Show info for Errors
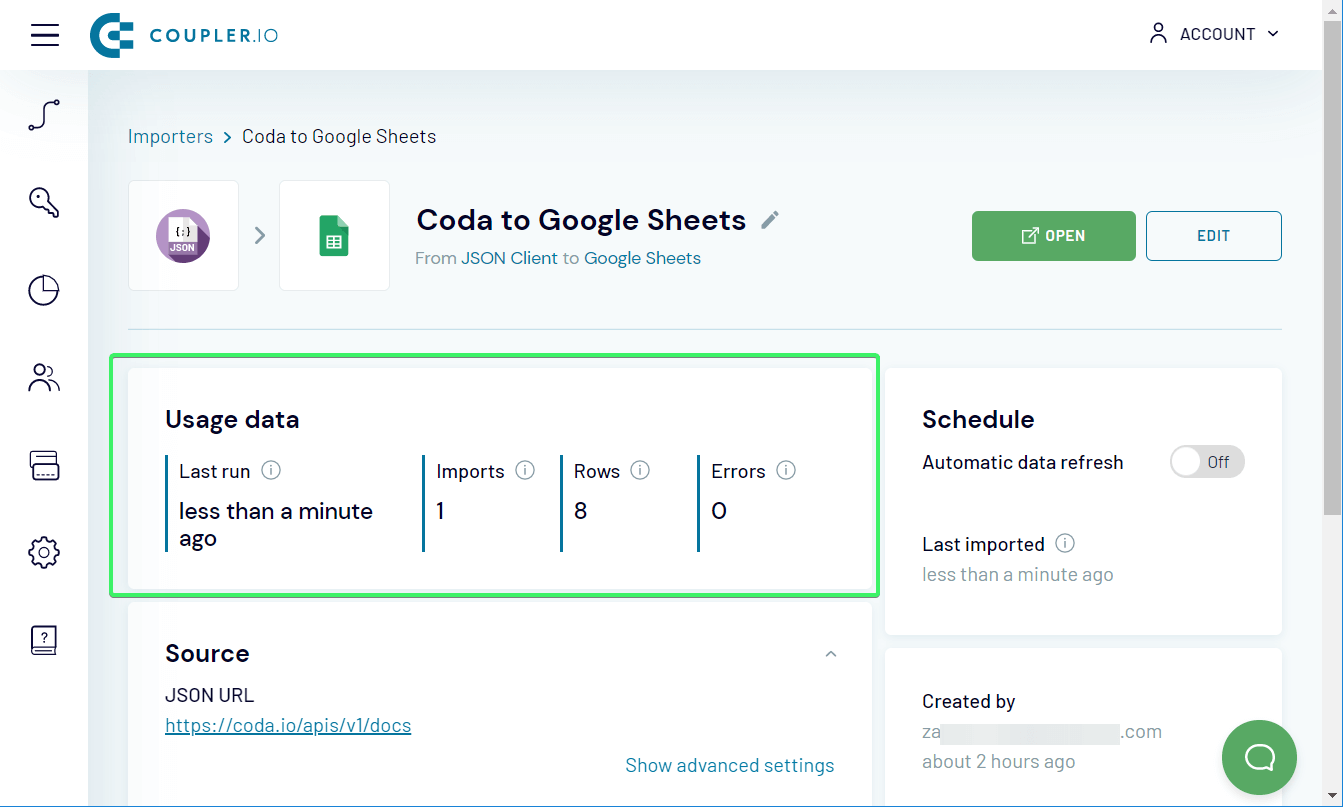This screenshot has height=807, width=1343. pos(786,470)
